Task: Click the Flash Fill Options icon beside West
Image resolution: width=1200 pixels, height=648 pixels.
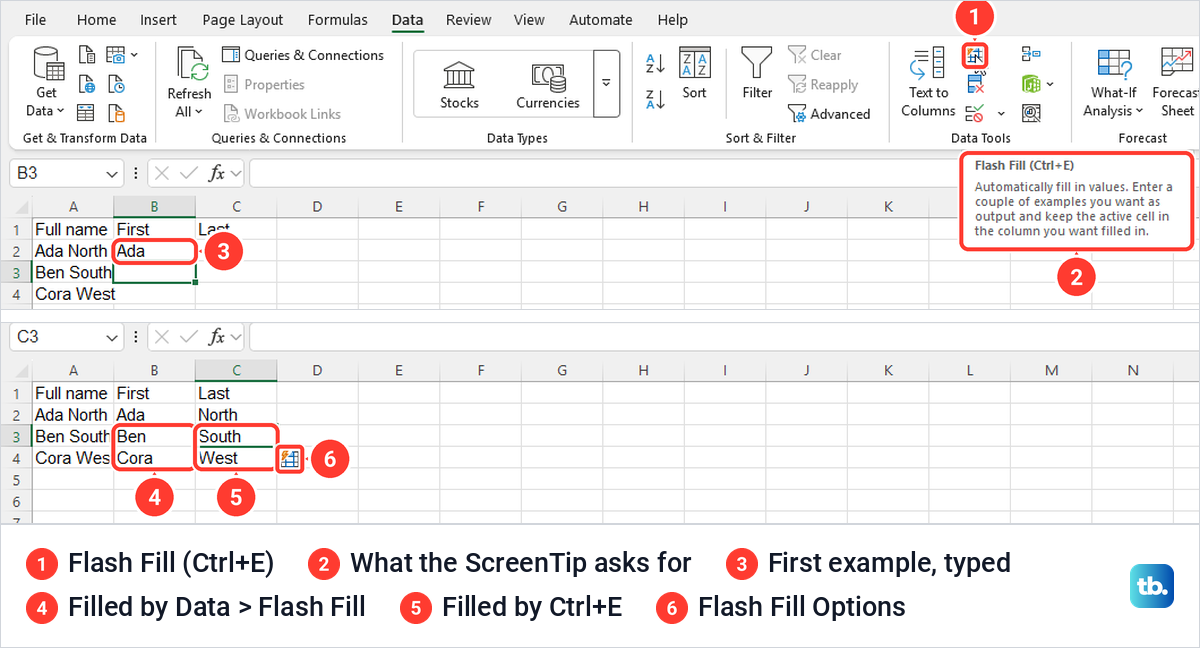Action: (x=290, y=458)
